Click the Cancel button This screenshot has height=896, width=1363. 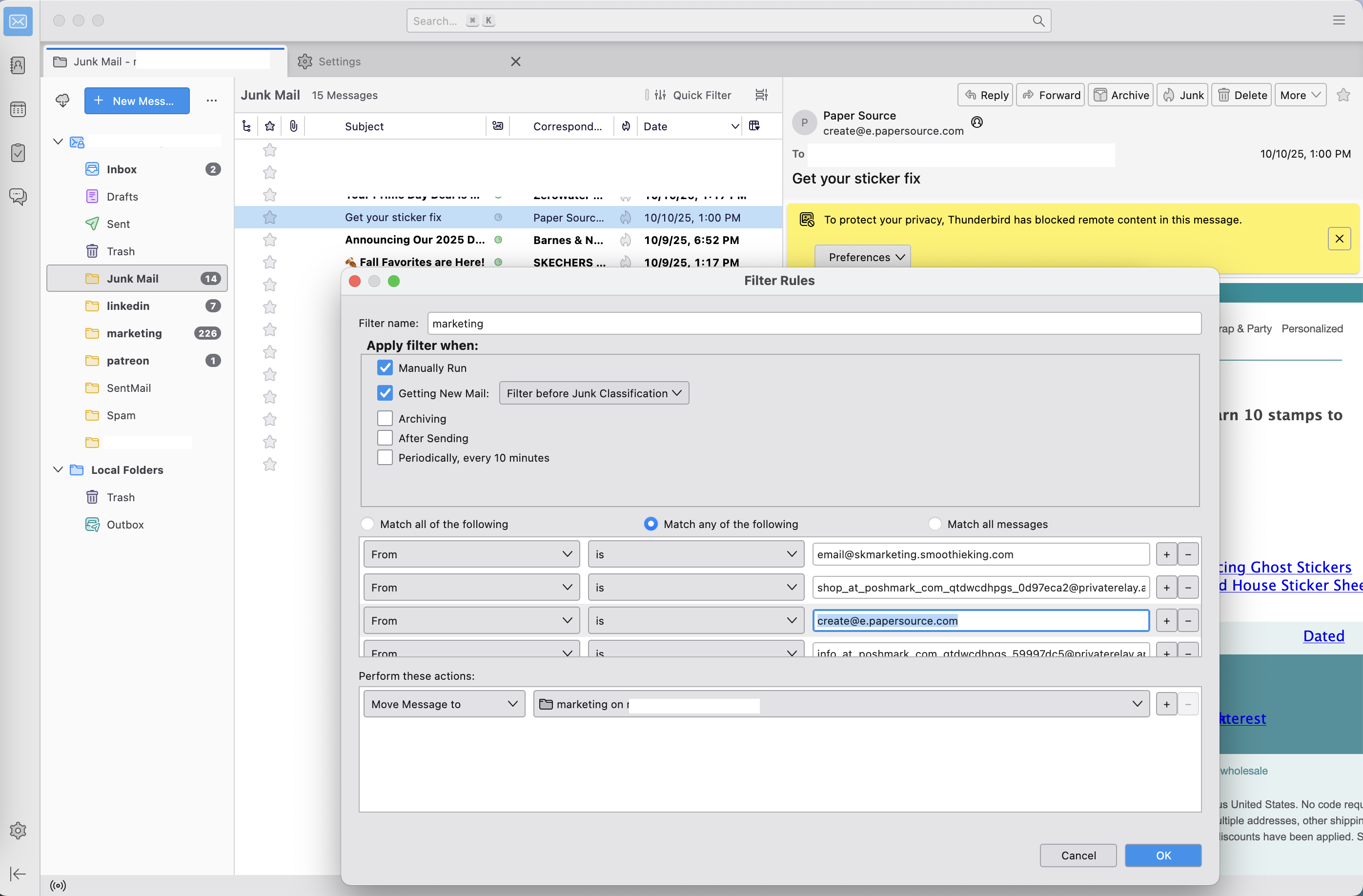[1078, 855]
